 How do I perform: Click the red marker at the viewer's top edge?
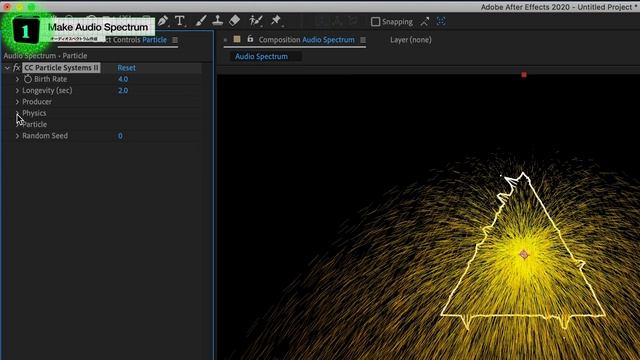[x=524, y=75]
